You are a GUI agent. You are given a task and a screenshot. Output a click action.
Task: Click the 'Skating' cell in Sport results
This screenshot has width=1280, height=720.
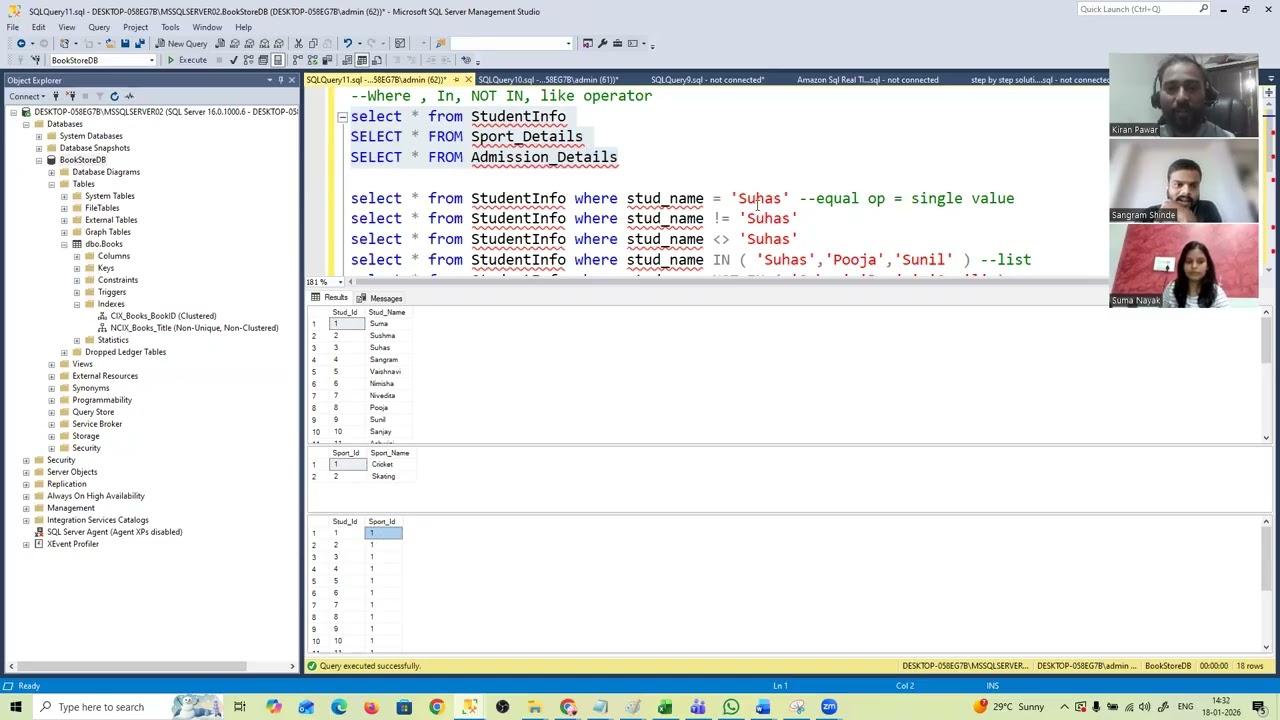pos(389,477)
